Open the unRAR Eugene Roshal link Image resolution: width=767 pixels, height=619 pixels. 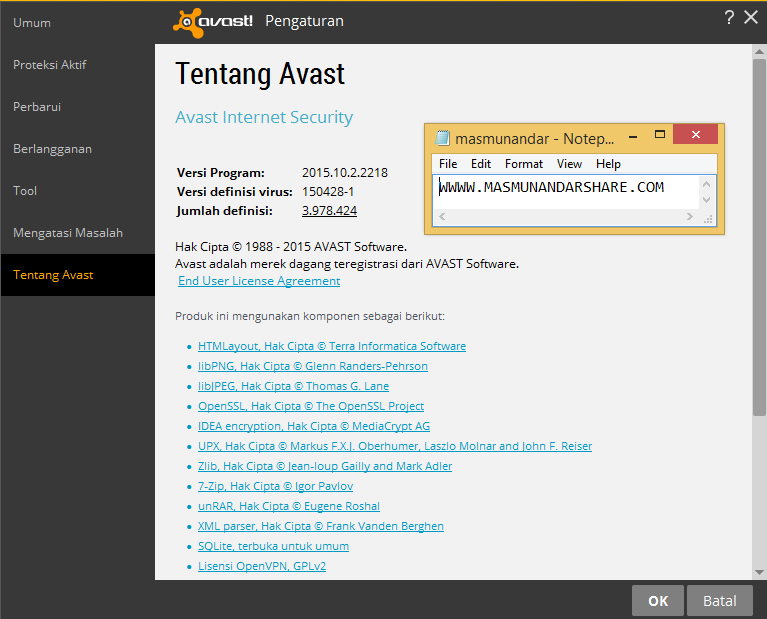click(x=289, y=506)
